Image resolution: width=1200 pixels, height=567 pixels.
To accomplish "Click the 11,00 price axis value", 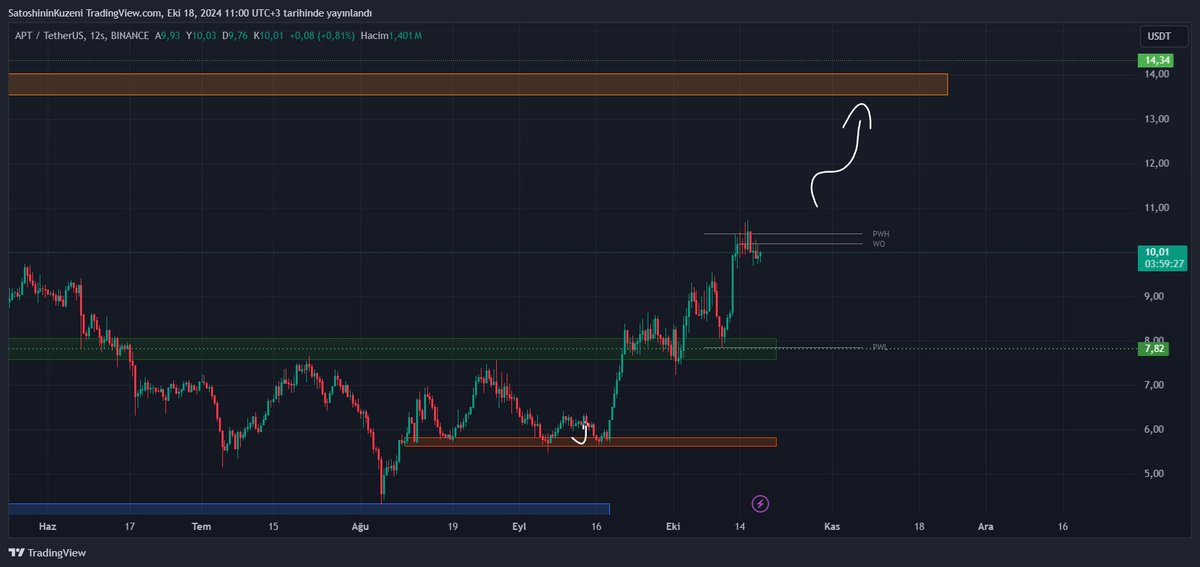I will click(x=1157, y=208).
